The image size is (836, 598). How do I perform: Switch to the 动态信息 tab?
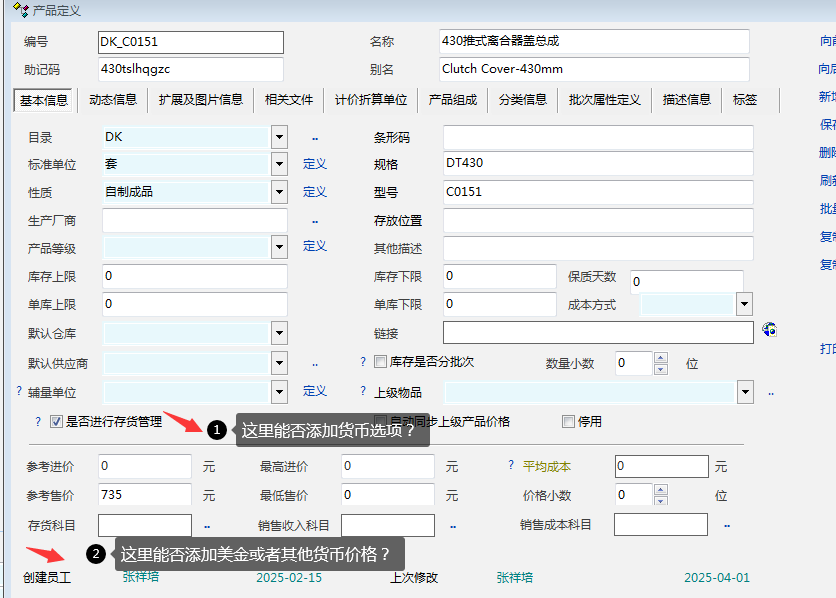tap(113, 100)
